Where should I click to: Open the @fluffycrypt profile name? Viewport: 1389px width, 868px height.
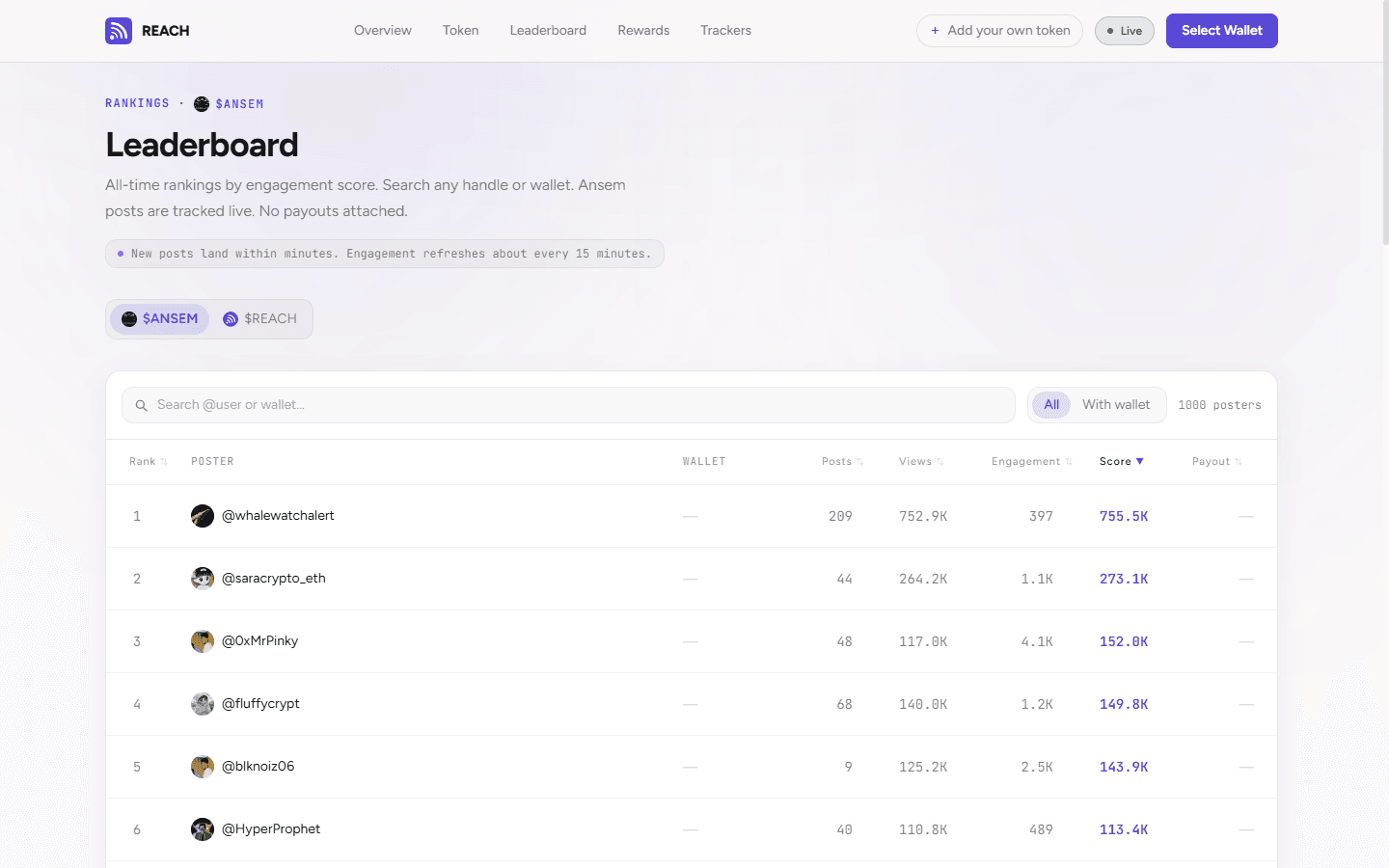260,704
